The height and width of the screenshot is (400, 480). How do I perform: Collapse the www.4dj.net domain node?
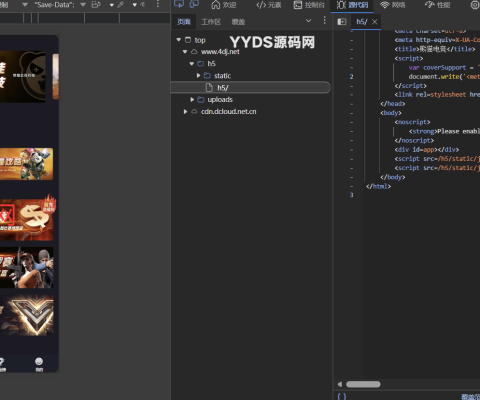tap(185, 52)
